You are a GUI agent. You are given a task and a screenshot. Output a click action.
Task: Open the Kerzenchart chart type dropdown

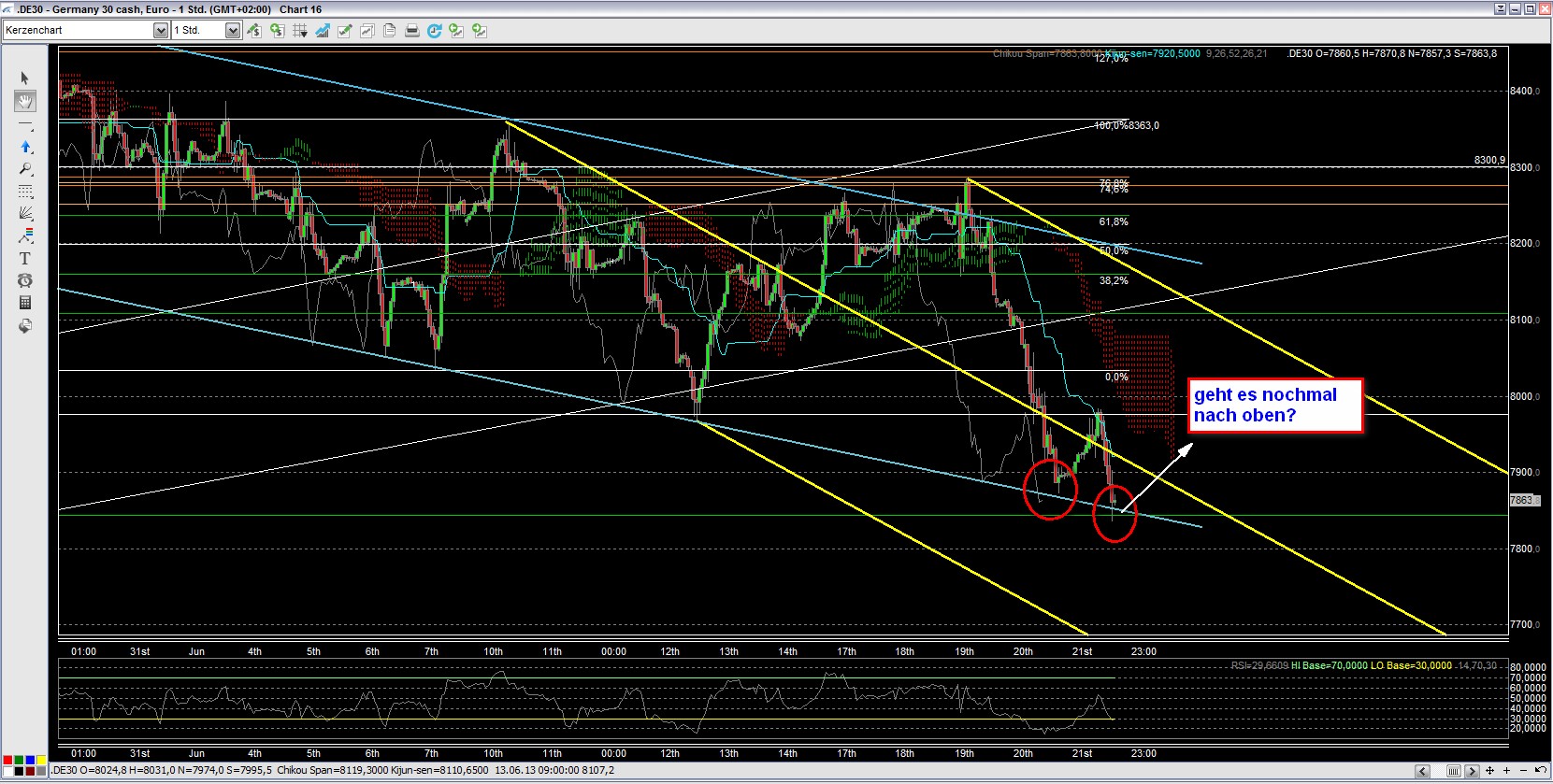(x=160, y=31)
